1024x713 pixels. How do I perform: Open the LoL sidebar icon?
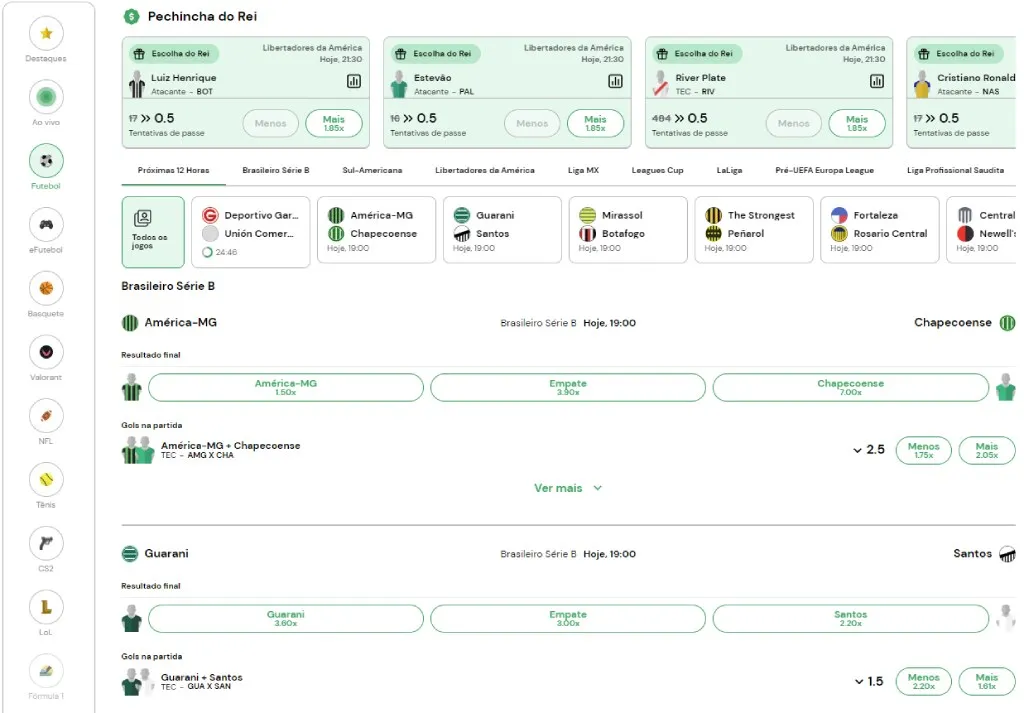point(46,607)
